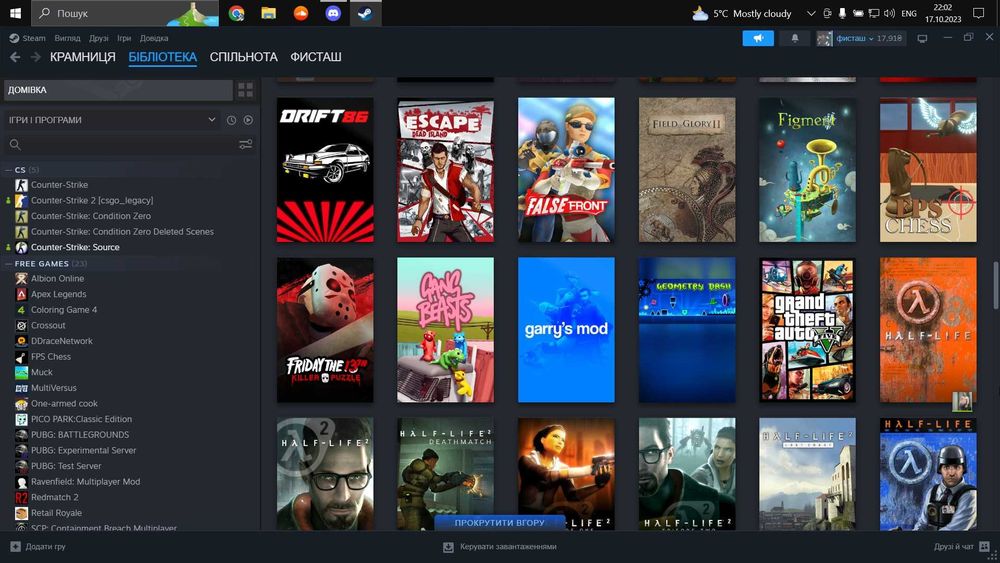Go back with the left arrow

point(15,57)
